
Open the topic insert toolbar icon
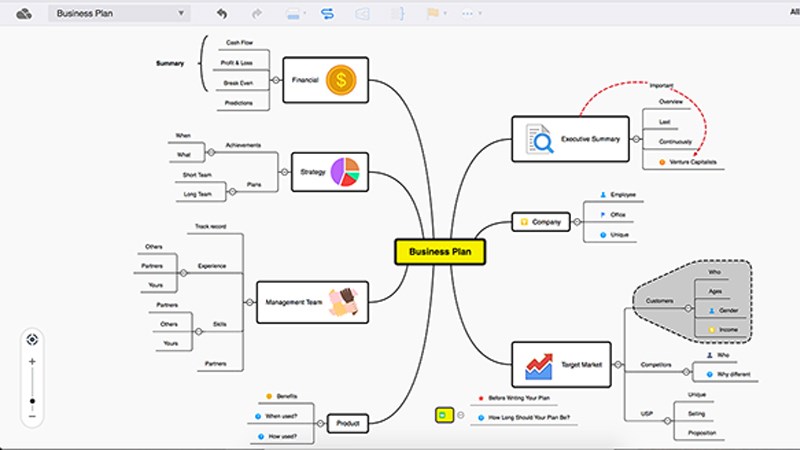point(293,14)
